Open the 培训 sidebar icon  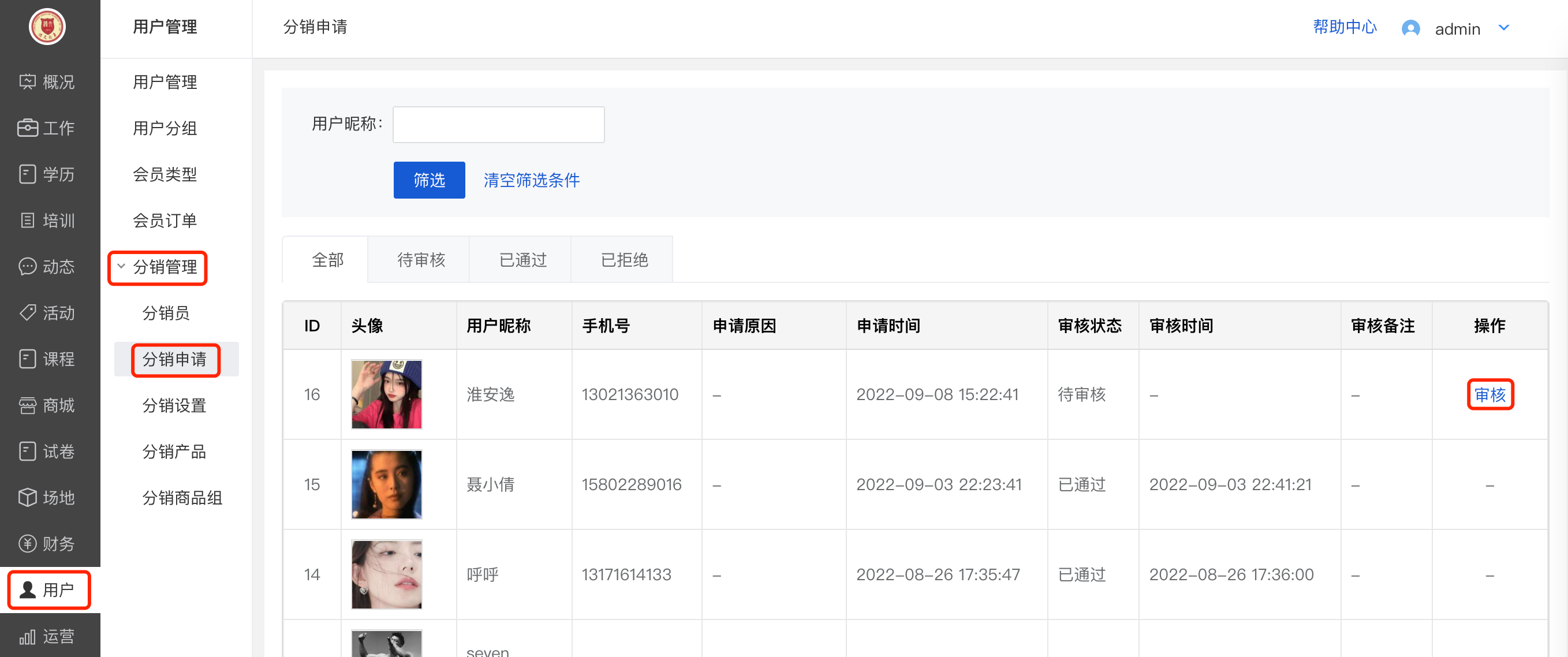(27, 221)
